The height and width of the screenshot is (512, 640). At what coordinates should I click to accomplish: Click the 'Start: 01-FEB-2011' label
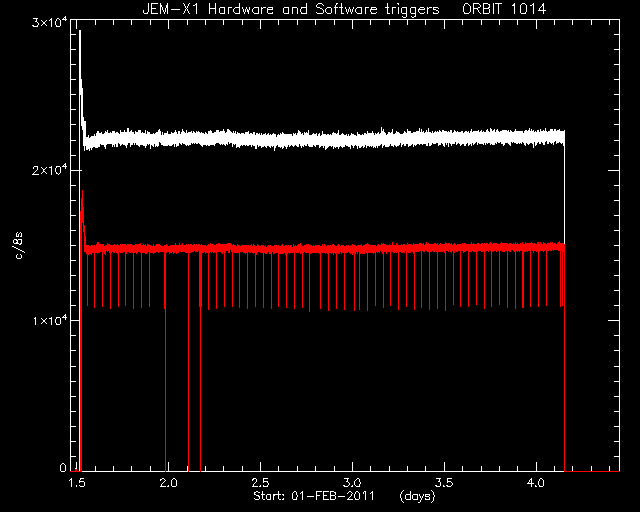314,496
